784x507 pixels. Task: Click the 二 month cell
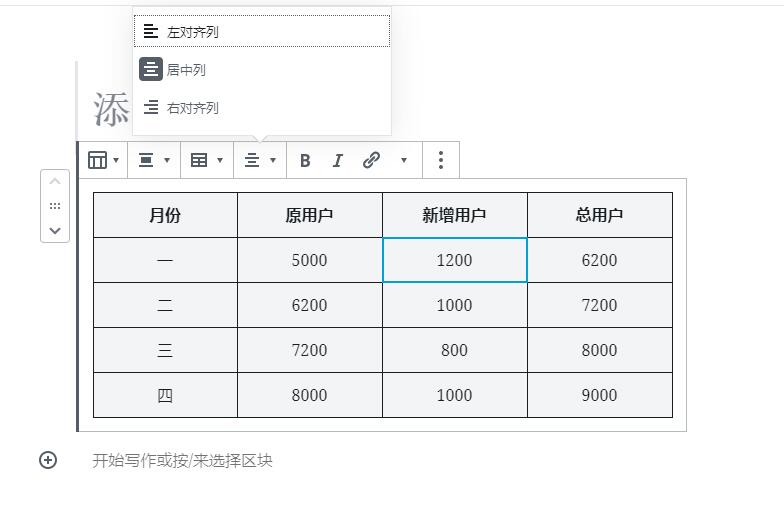(x=166, y=305)
